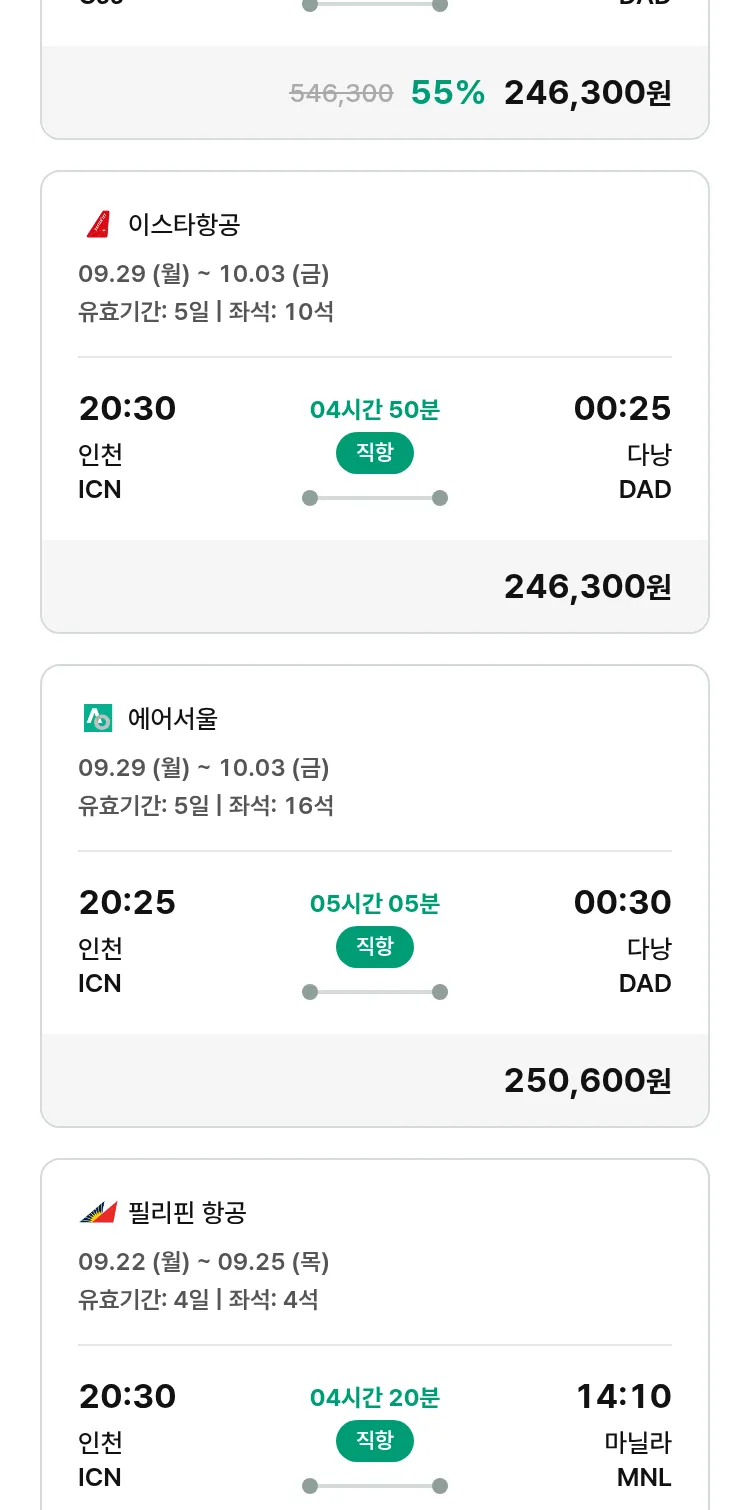Viewport: 750px width, 1510px height.
Task: Open the 필리핀 항공 airline name
Action: (x=187, y=1212)
